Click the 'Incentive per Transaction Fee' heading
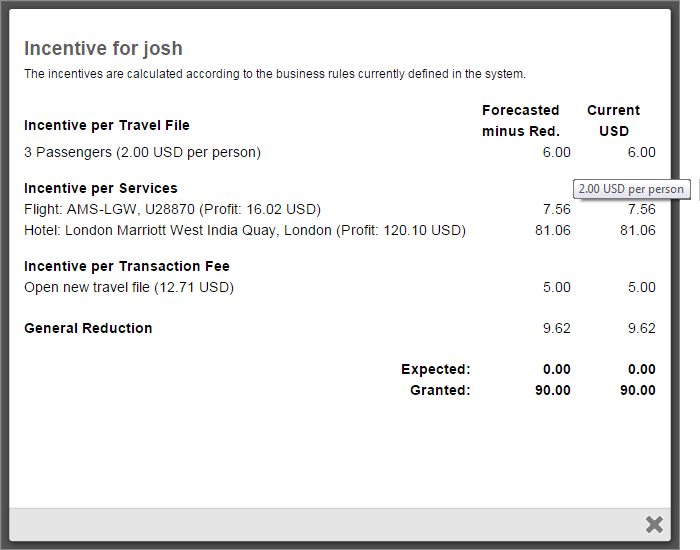 (x=127, y=266)
